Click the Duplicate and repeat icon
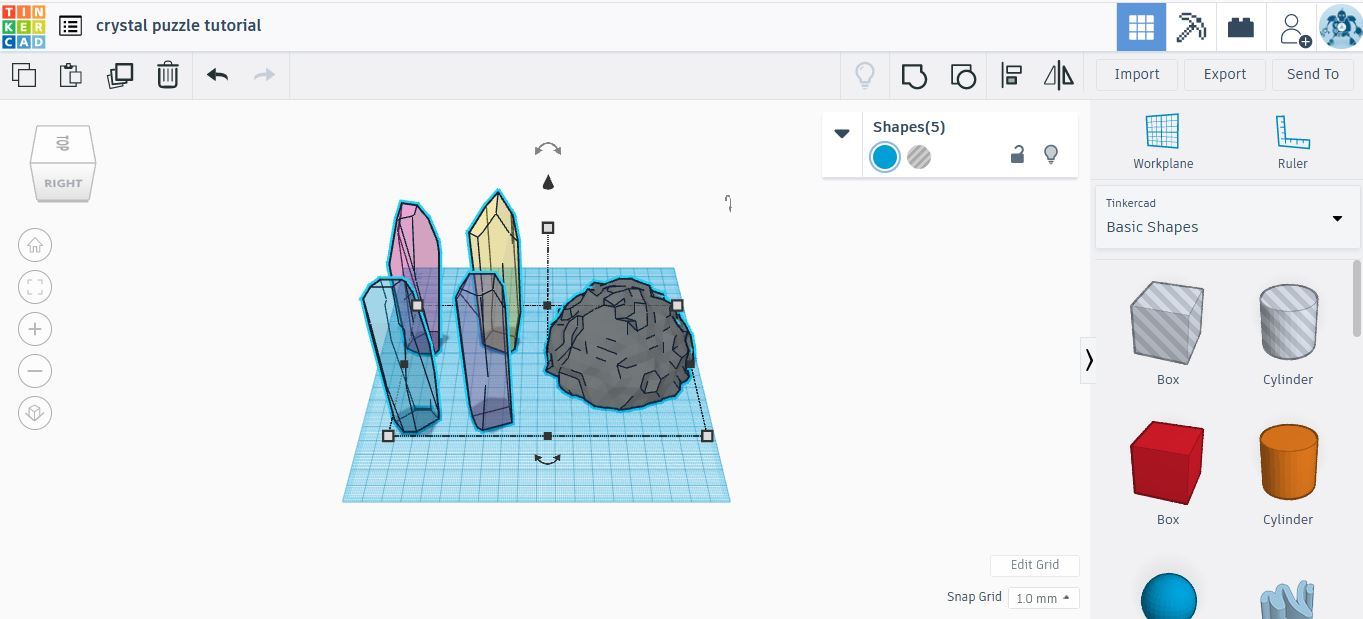 (x=120, y=75)
